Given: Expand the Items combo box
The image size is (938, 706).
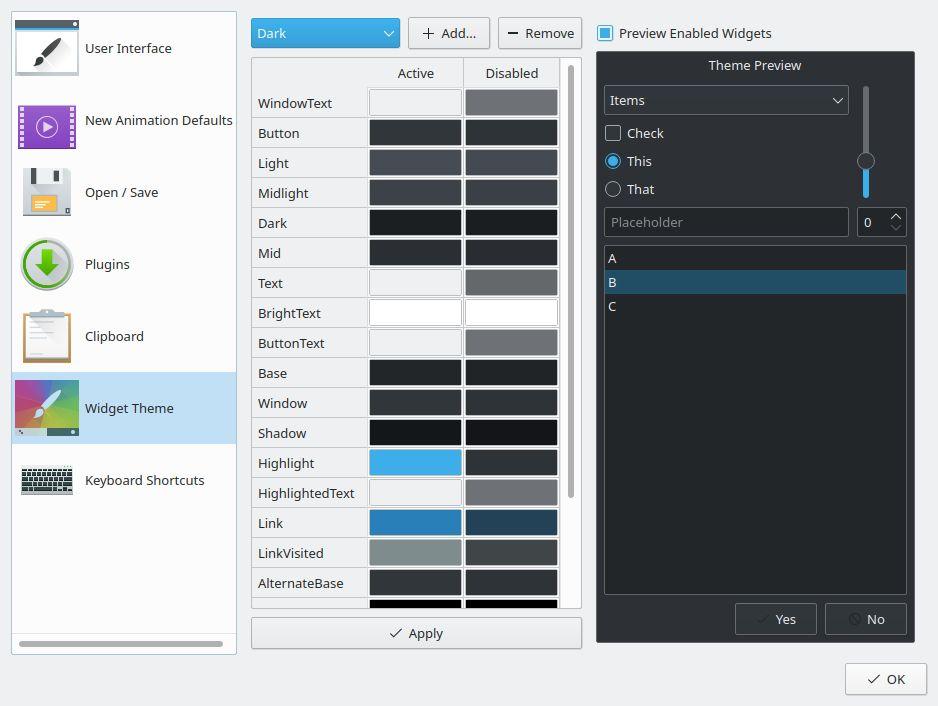Looking at the screenshot, I should (726, 101).
